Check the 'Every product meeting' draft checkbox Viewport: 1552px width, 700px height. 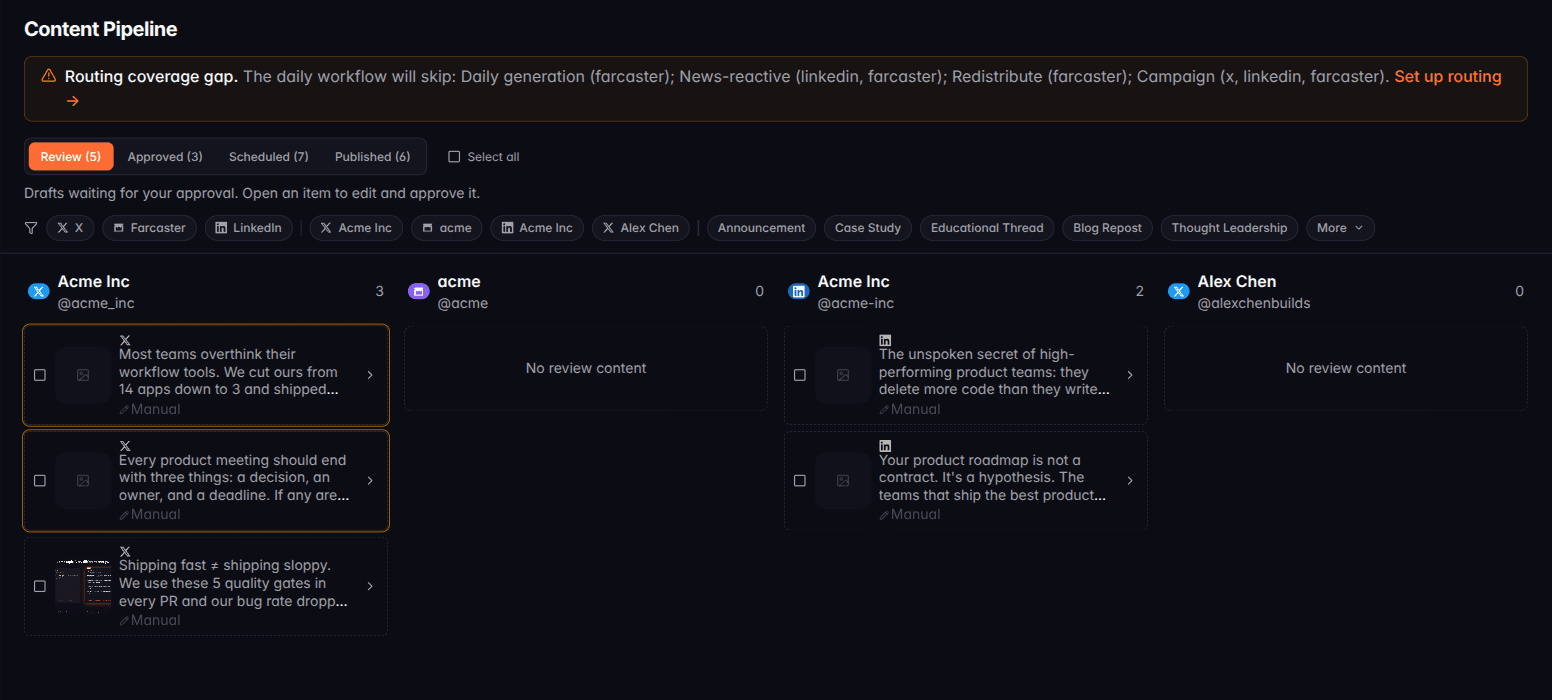click(x=40, y=480)
